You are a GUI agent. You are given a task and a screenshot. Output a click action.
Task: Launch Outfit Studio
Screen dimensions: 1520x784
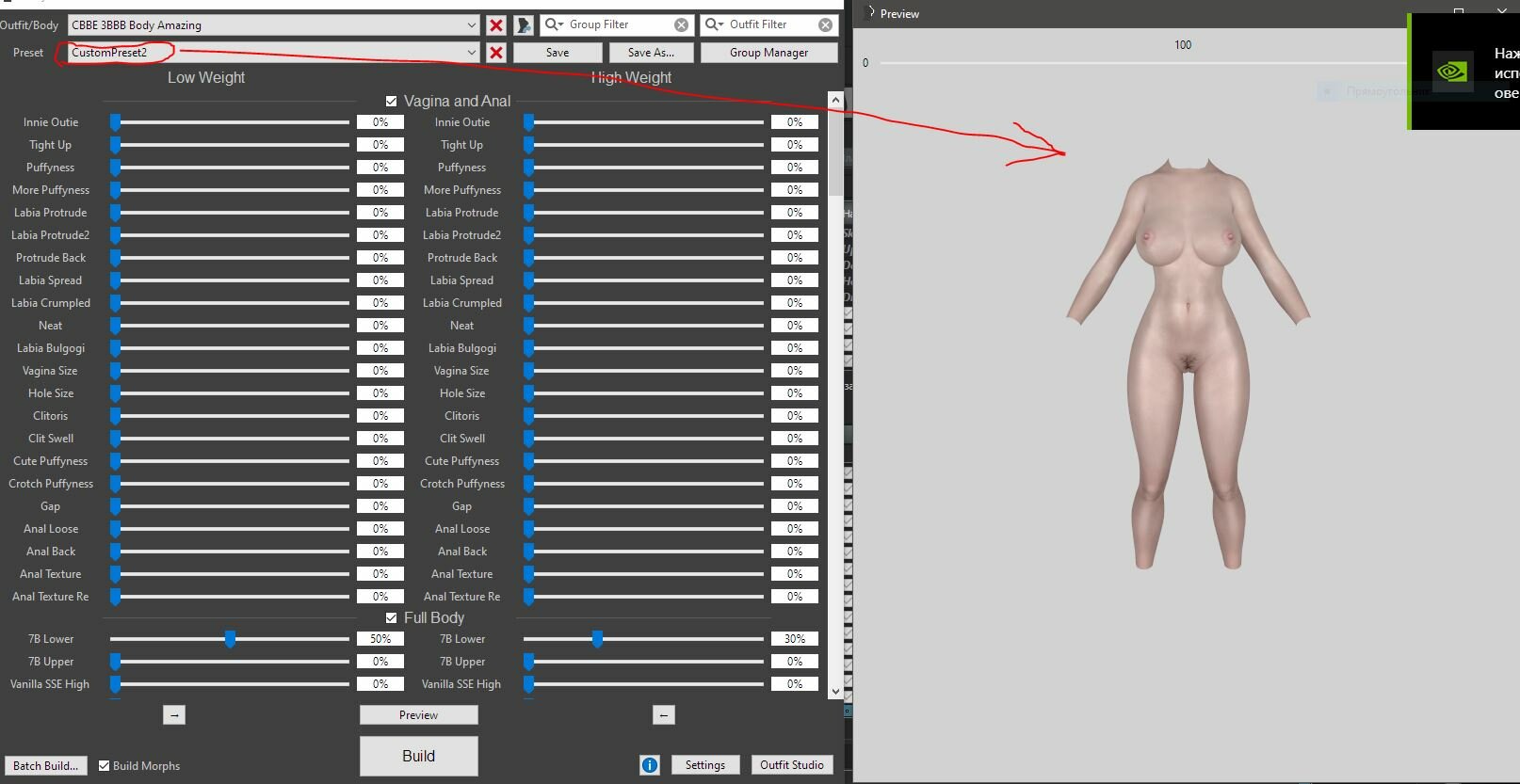[x=792, y=765]
